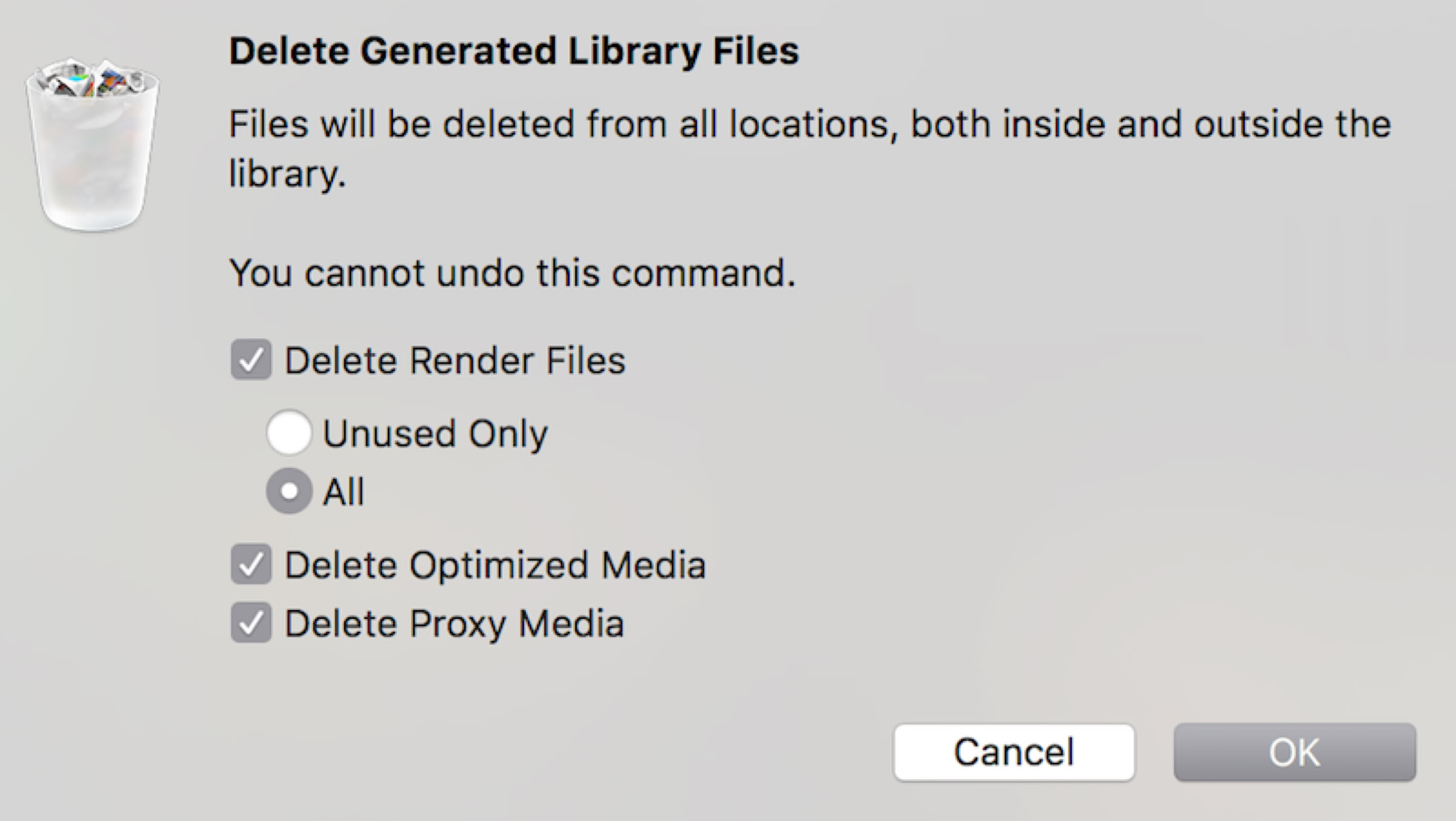
Task: Uncheck the Delete Render Files checkbox
Action: [251, 360]
